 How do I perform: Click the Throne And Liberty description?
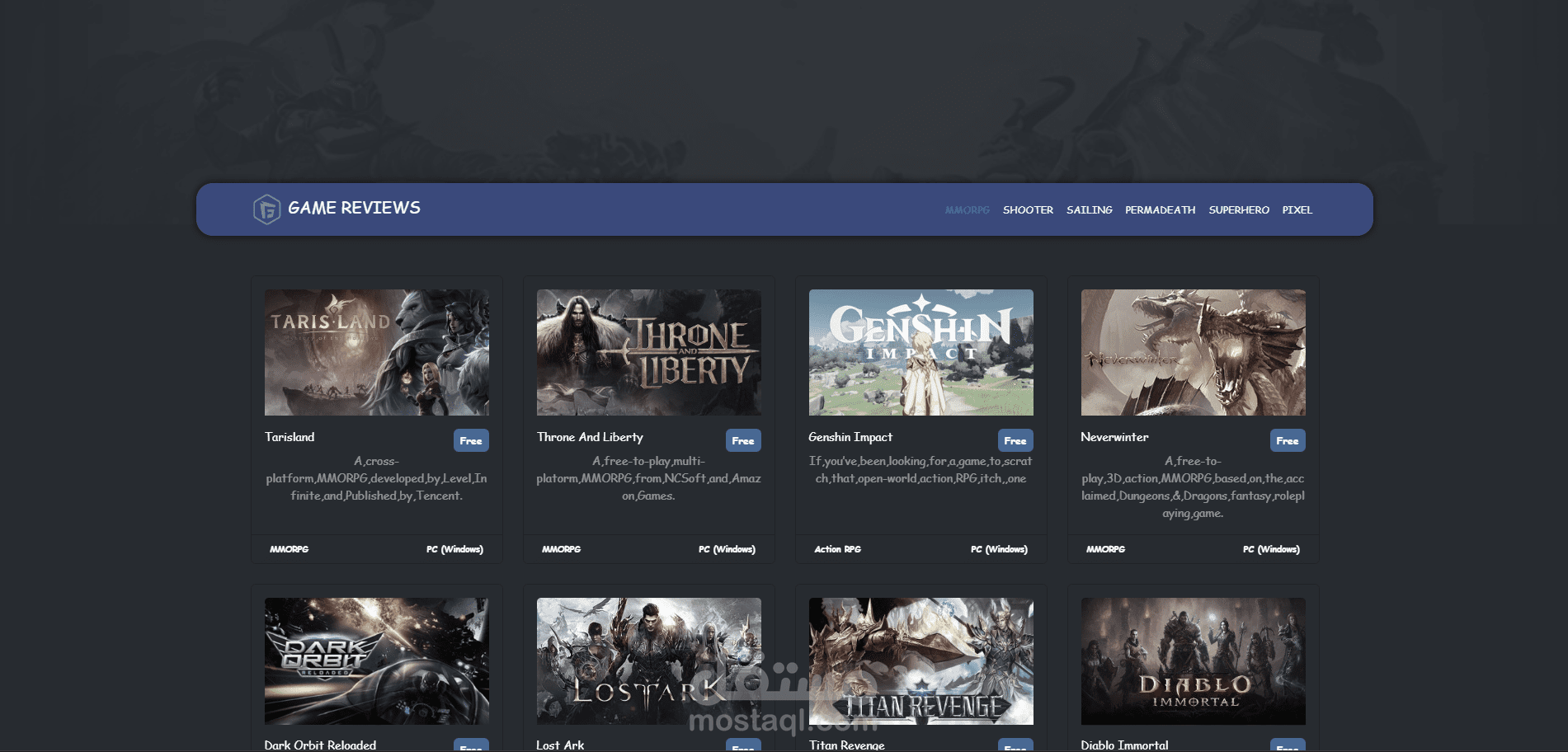pyautogui.click(x=649, y=478)
